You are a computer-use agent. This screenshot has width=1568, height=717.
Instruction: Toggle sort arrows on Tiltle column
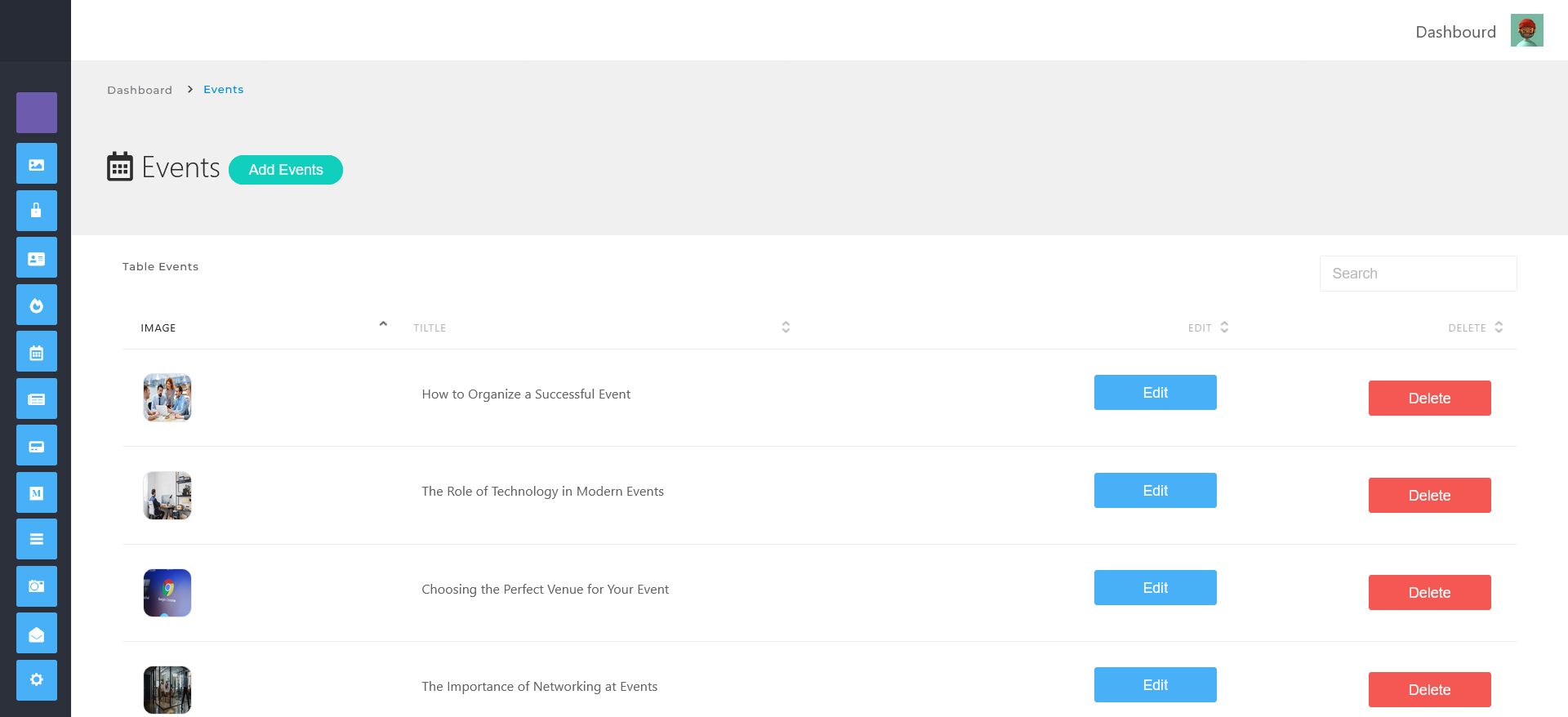786,327
